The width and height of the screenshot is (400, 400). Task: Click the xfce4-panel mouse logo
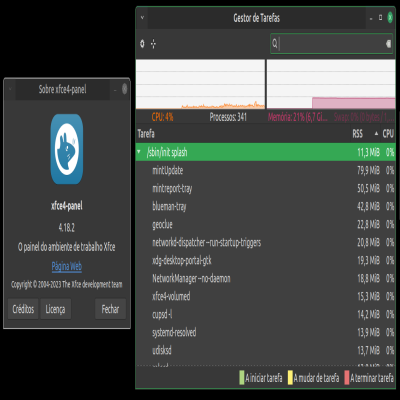[67, 149]
